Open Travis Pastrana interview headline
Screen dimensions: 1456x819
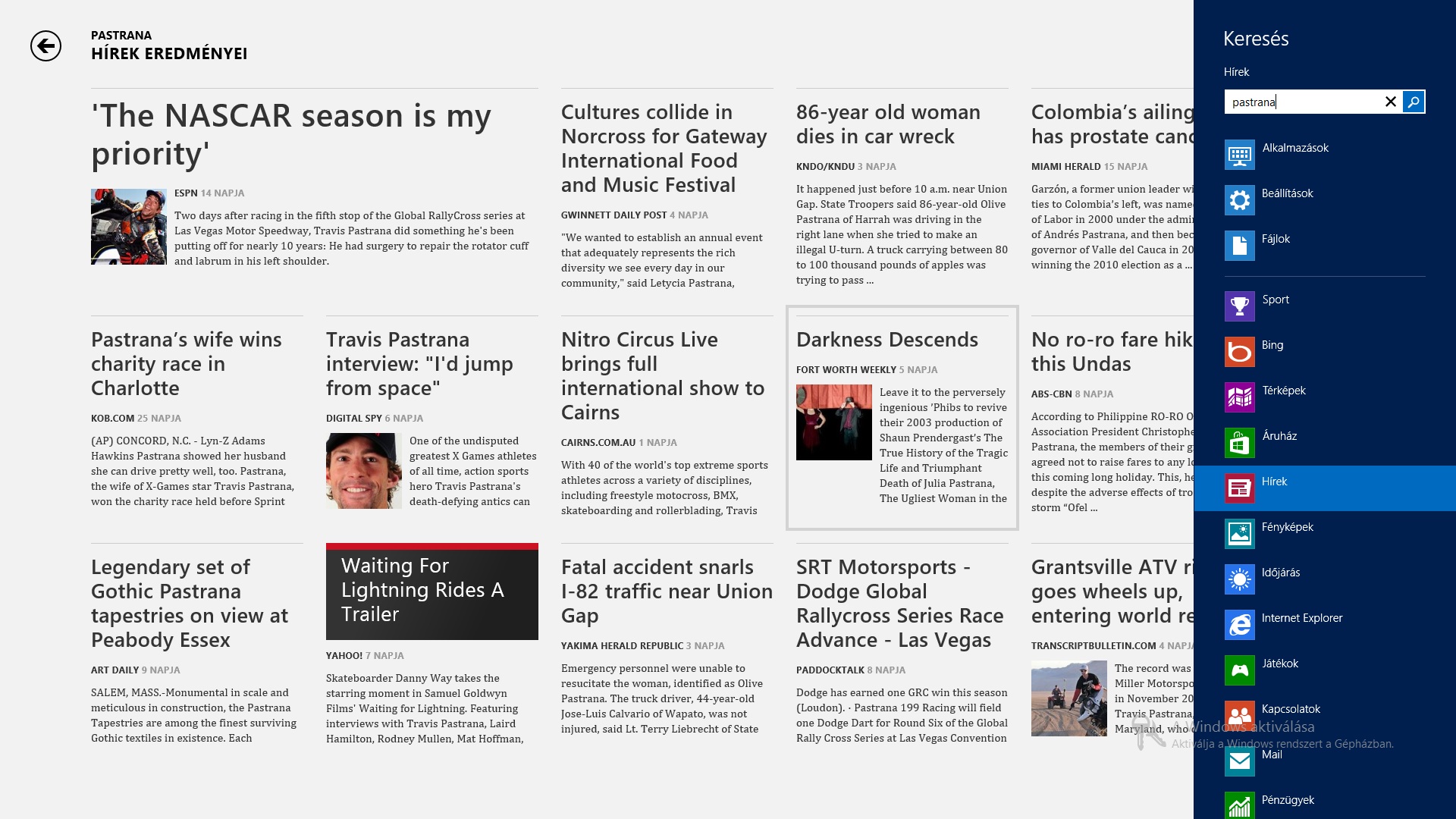click(x=419, y=364)
